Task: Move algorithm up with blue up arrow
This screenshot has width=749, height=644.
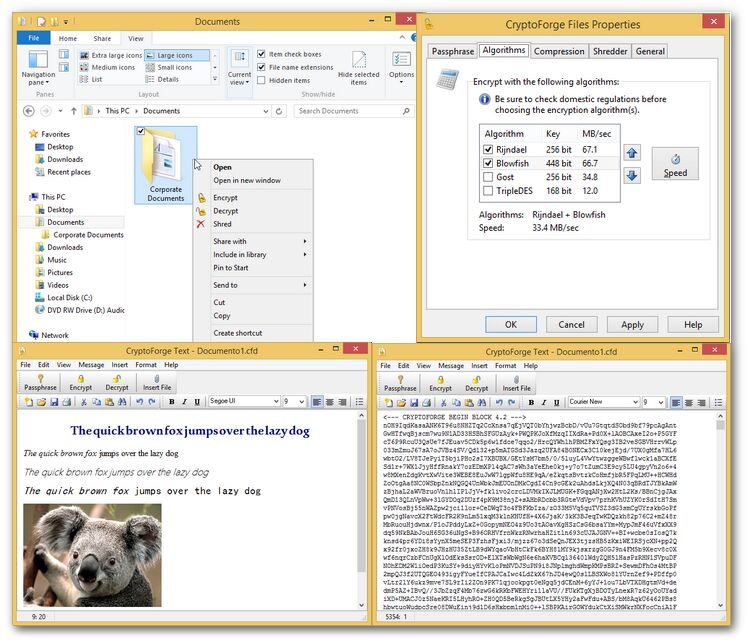Action: coord(632,153)
